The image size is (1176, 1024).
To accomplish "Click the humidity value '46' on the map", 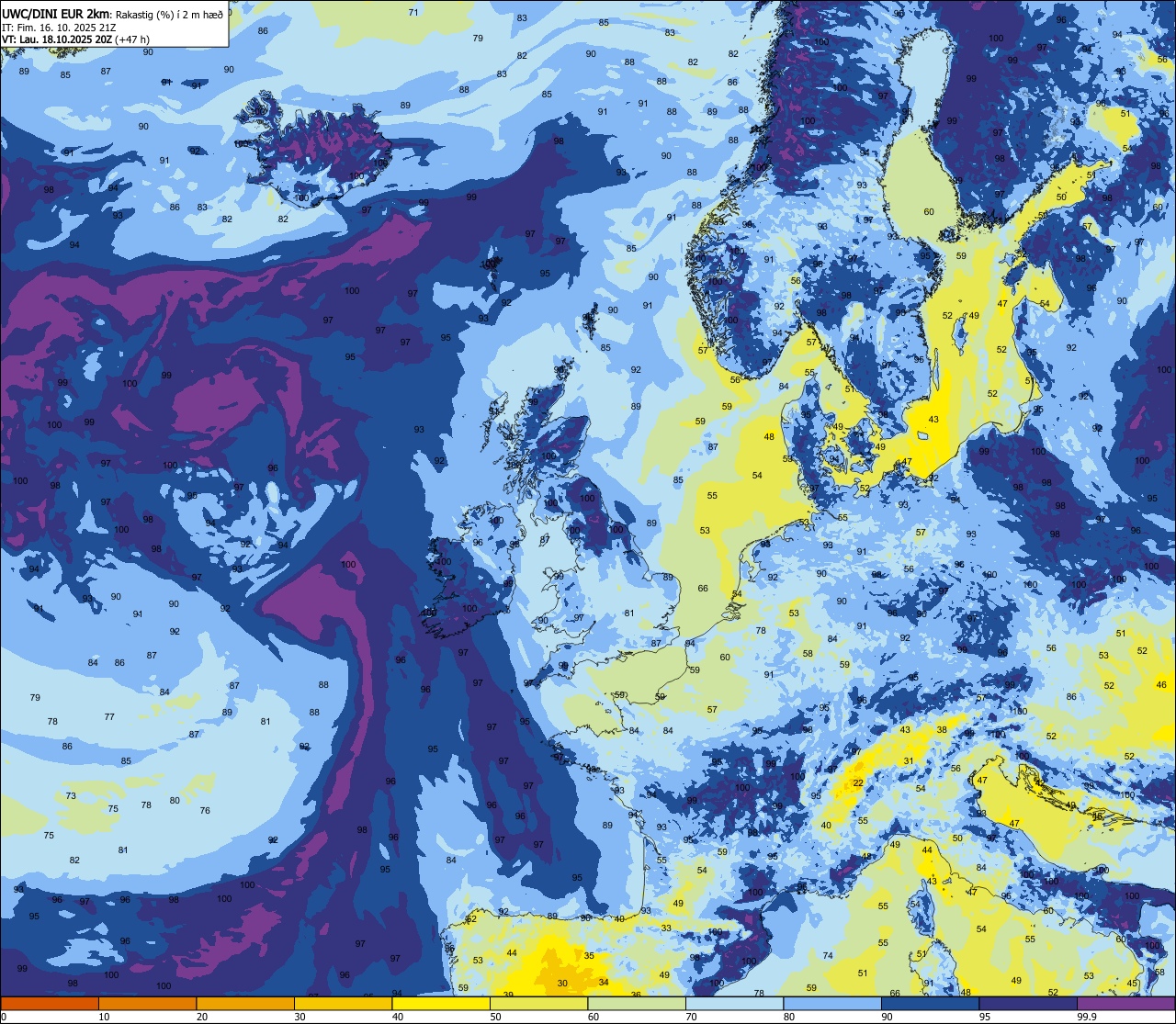I will pyautogui.click(x=1161, y=684).
